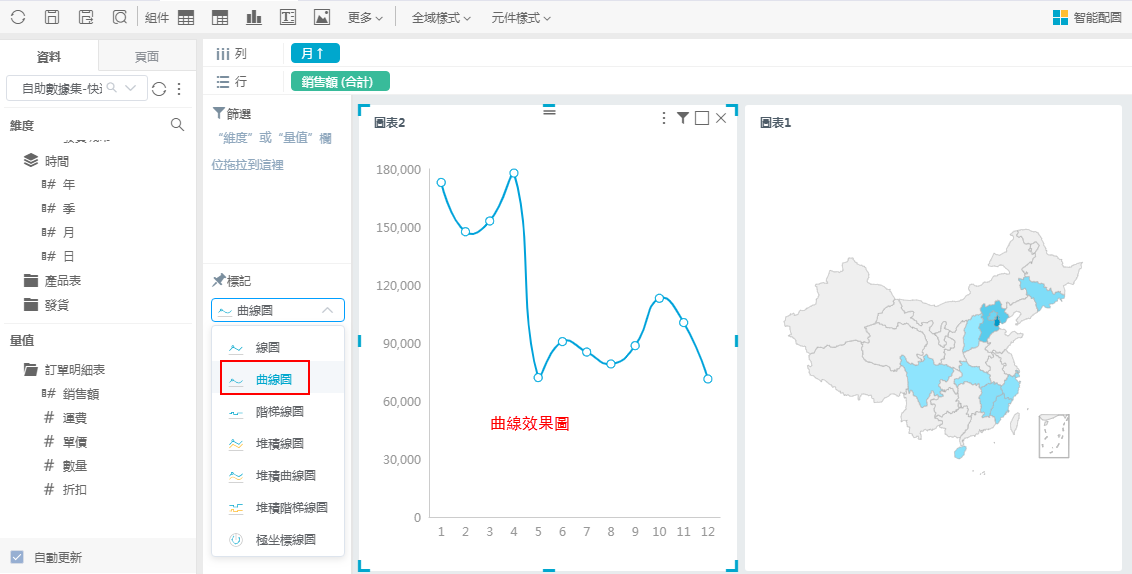Expand the 產品表 folder
Screen dimensions: 1132x574
coord(63,281)
